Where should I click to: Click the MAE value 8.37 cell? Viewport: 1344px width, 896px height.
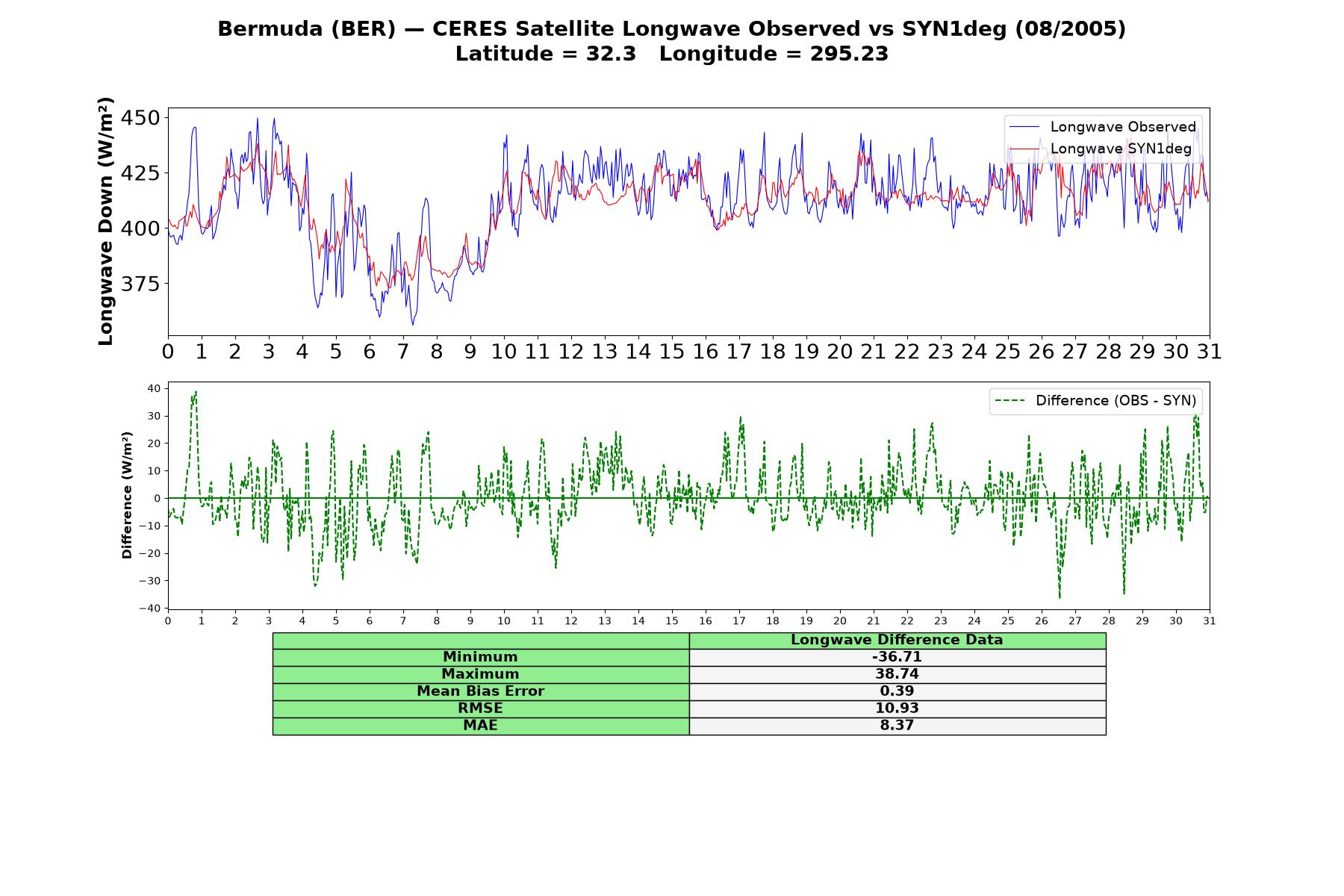pos(897,726)
